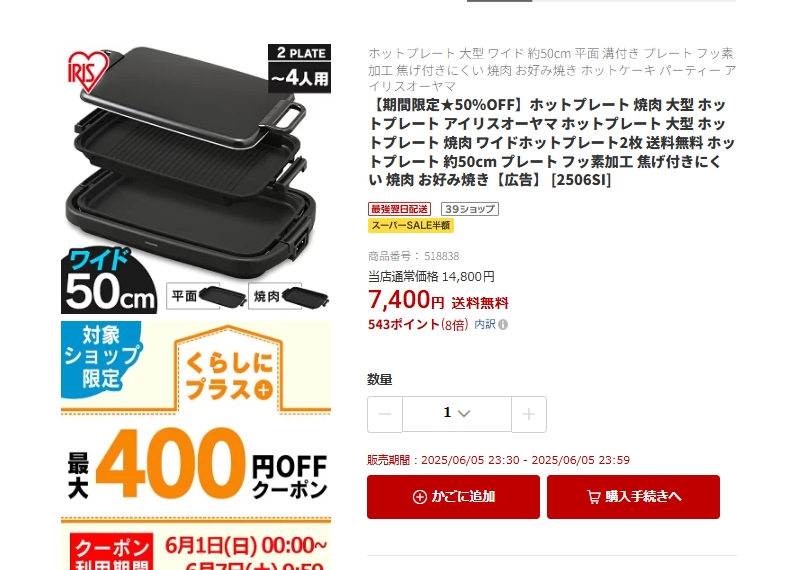Increase quantity with the plus button
792x570 pixels.
pyautogui.click(x=529, y=414)
